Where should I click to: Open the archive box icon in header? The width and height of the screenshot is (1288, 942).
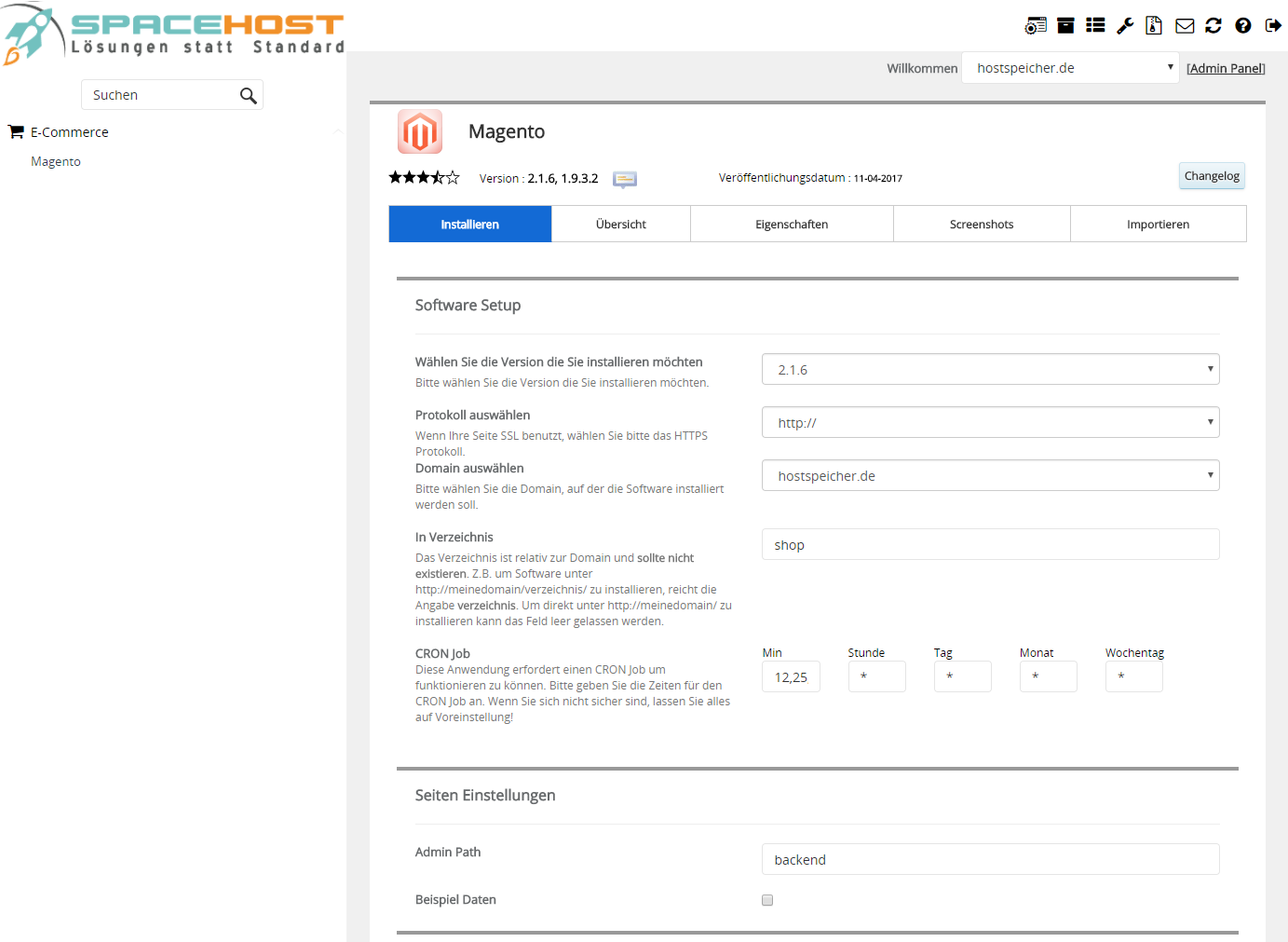point(1065,26)
